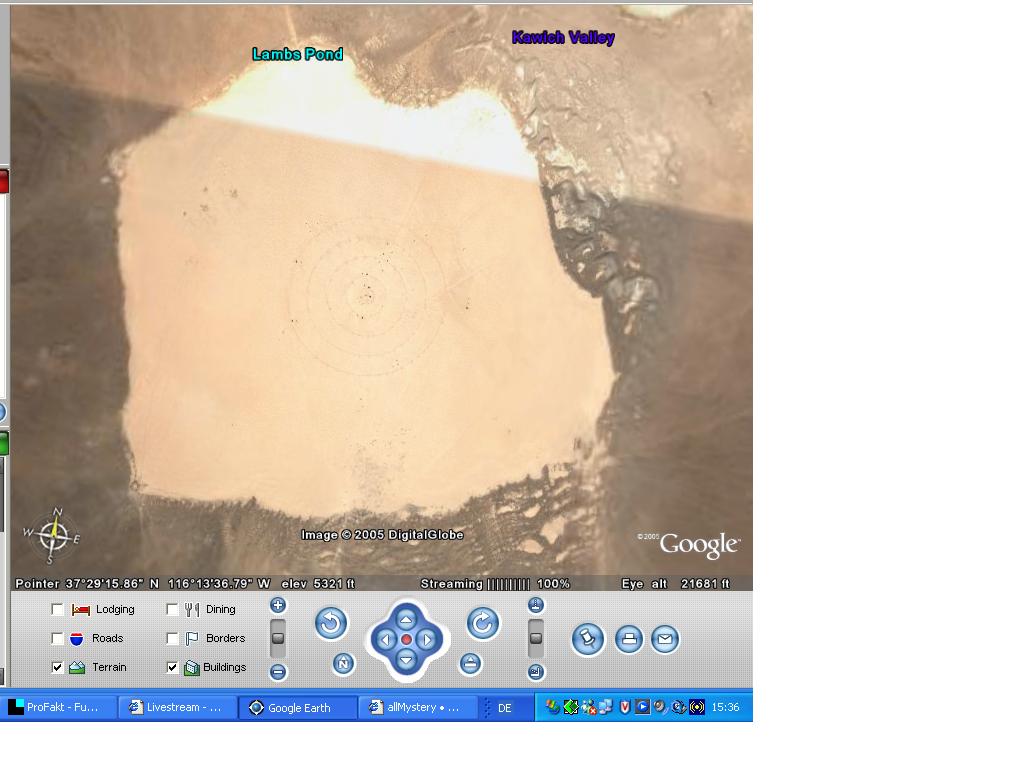This screenshot has width=1024, height=768.
Task: Rotate the view counterclockwise
Action: [331, 624]
